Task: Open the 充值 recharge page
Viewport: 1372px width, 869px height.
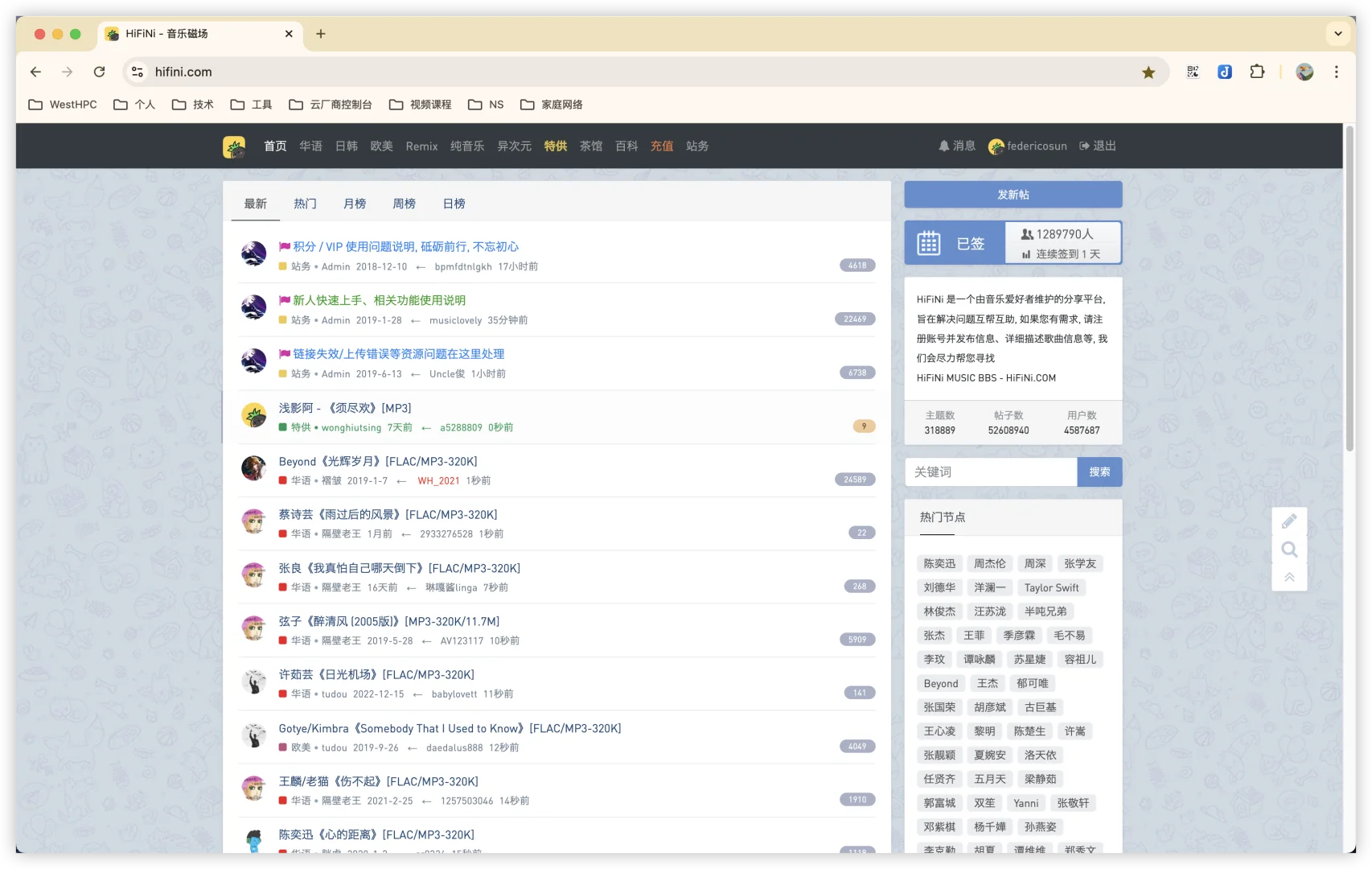Action: click(662, 146)
